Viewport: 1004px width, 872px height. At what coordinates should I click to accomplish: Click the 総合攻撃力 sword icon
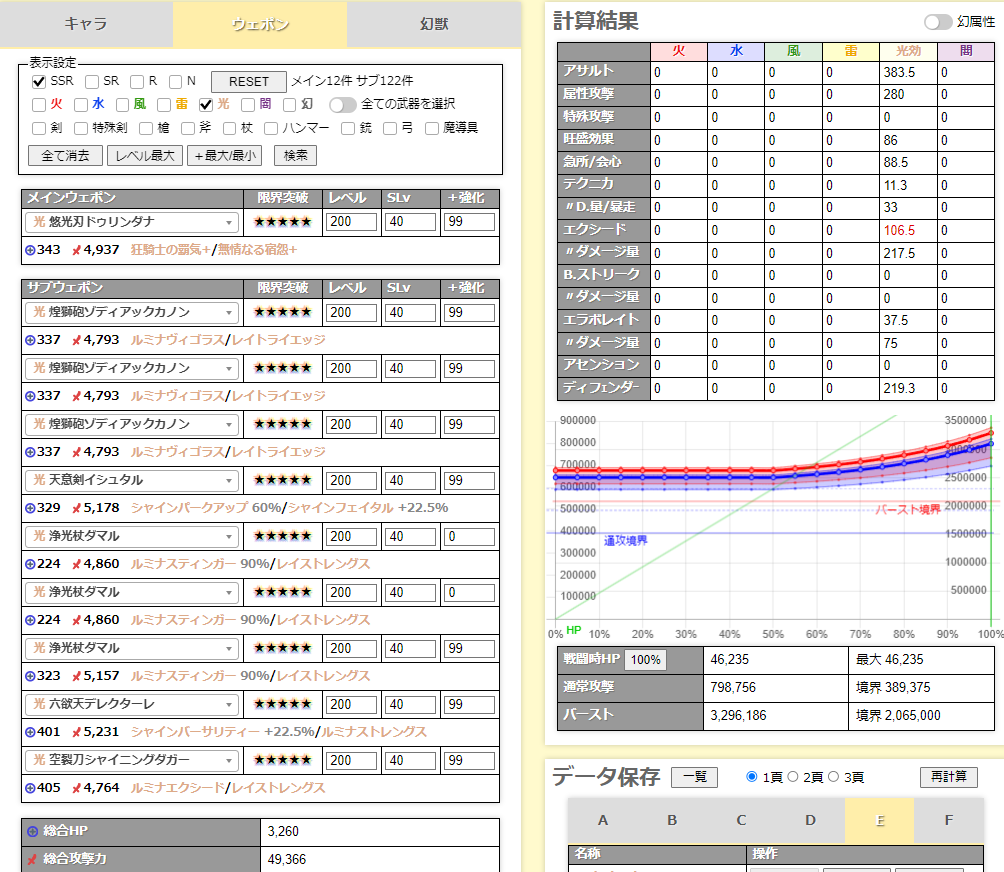tap(32, 859)
